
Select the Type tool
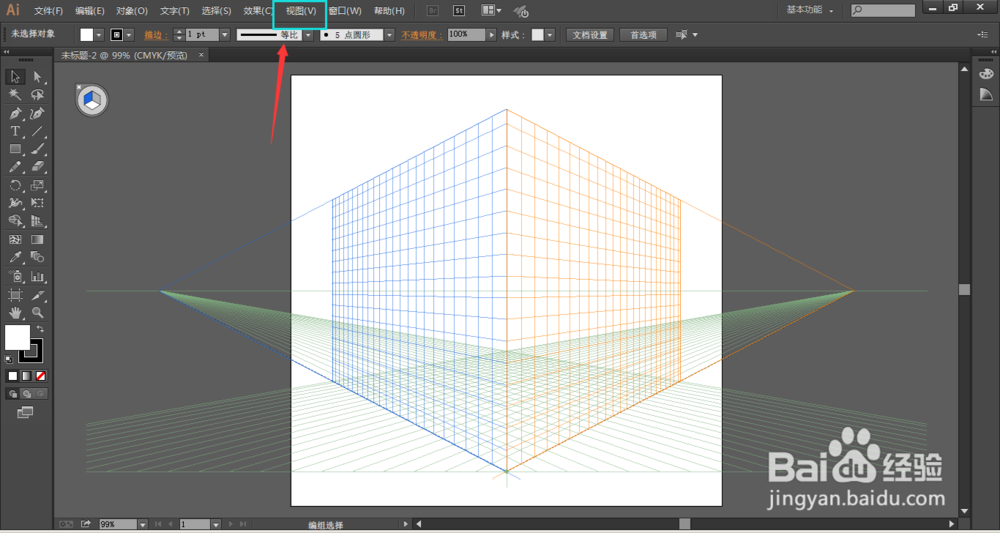pyautogui.click(x=15, y=131)
